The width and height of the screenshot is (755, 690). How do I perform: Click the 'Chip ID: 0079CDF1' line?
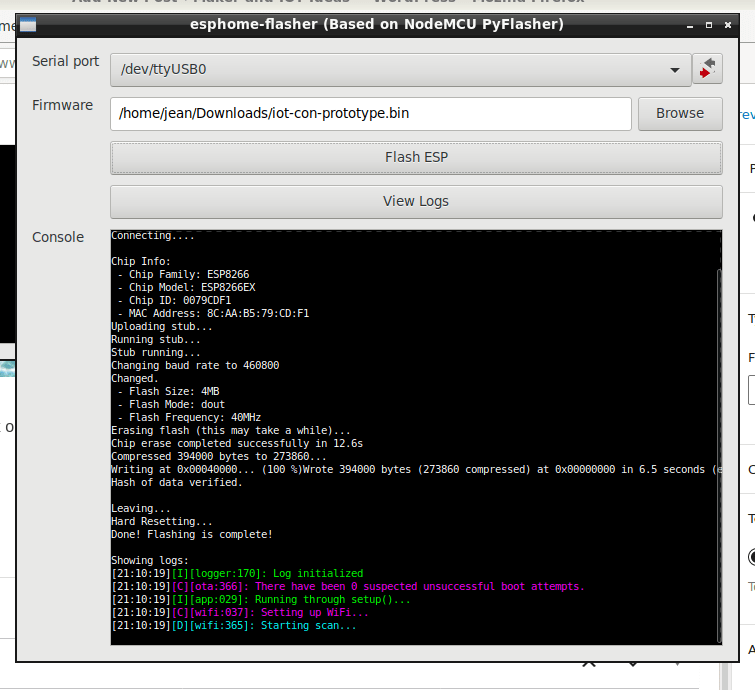pos(174,300)
